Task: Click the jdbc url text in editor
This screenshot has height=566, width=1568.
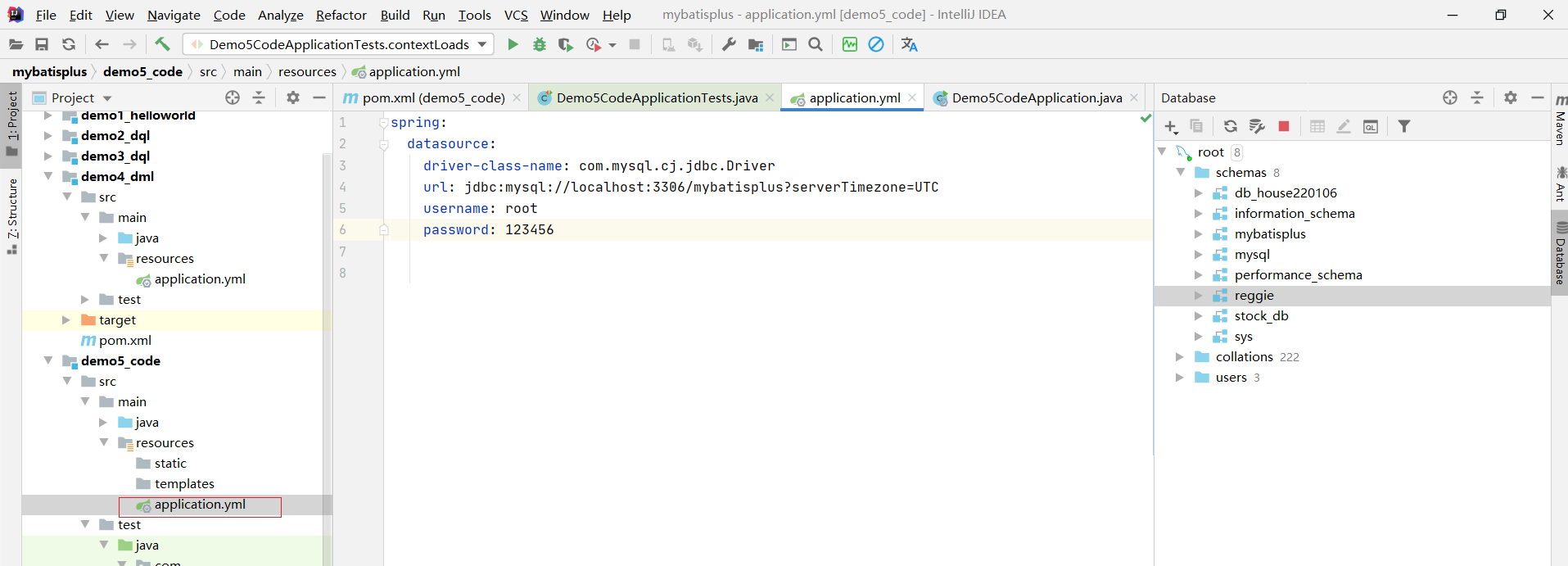Action: click(701, 188)
